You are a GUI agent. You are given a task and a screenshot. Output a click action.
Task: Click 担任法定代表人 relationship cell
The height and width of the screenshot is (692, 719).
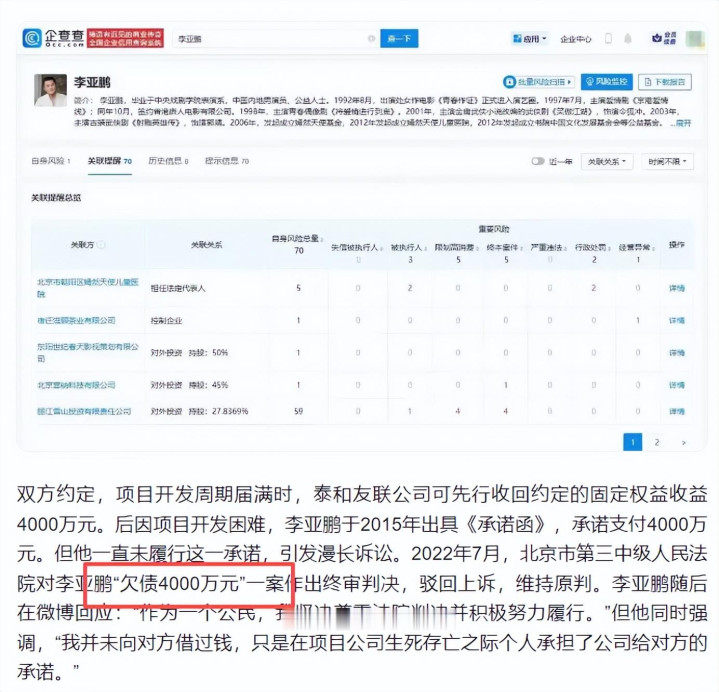click(x=178, y=288)
